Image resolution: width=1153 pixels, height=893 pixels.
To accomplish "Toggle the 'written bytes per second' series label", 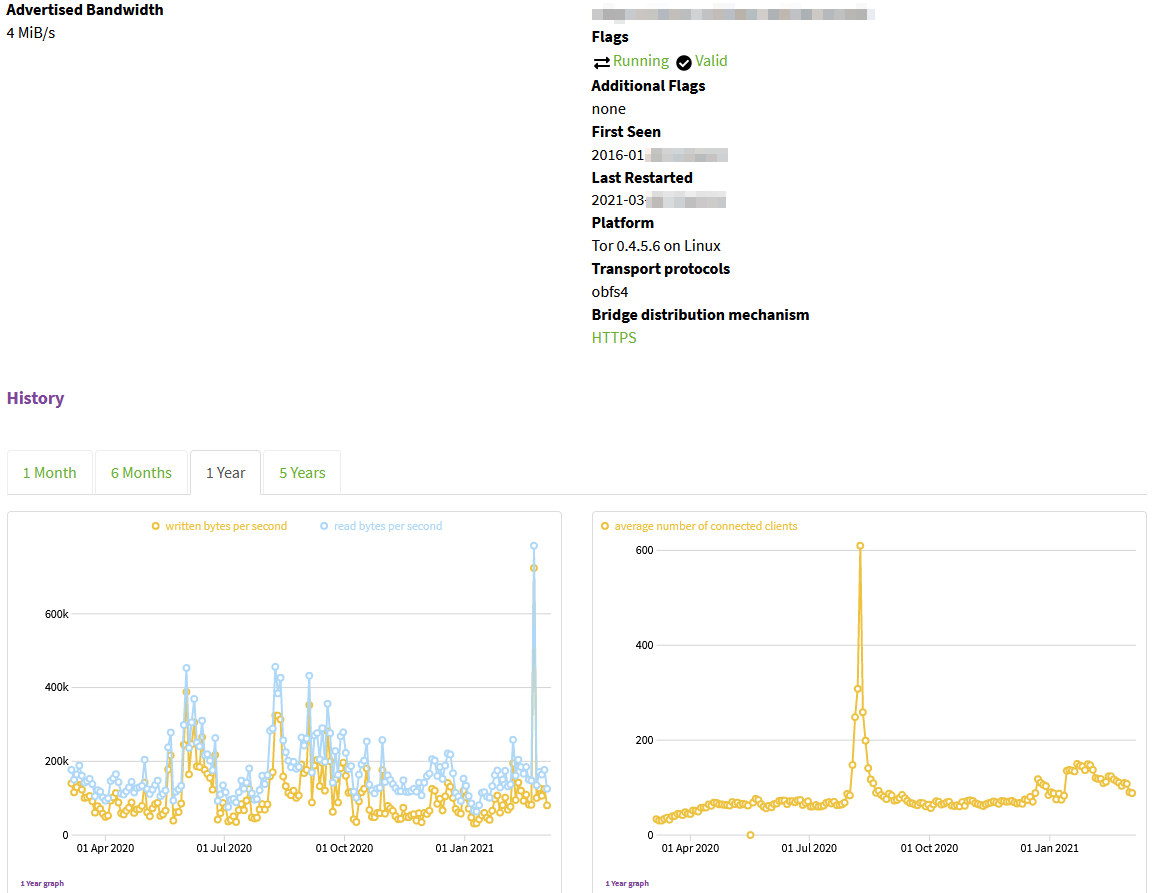I will (x=226, y=526).
